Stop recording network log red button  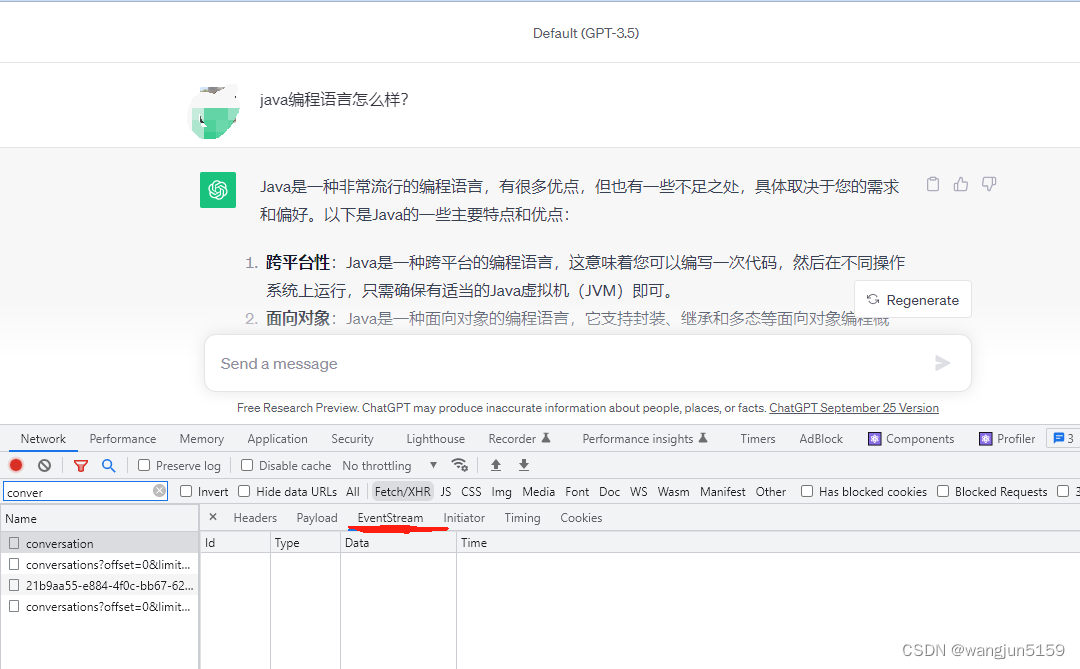pos(16,465)
